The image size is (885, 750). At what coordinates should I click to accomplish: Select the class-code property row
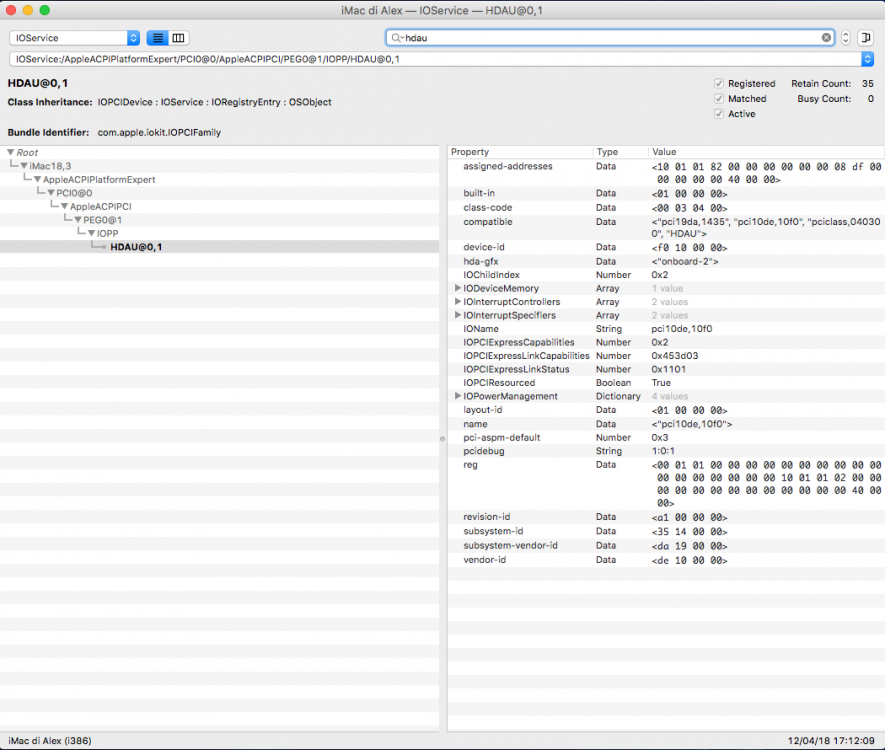[x=666, y=208]
